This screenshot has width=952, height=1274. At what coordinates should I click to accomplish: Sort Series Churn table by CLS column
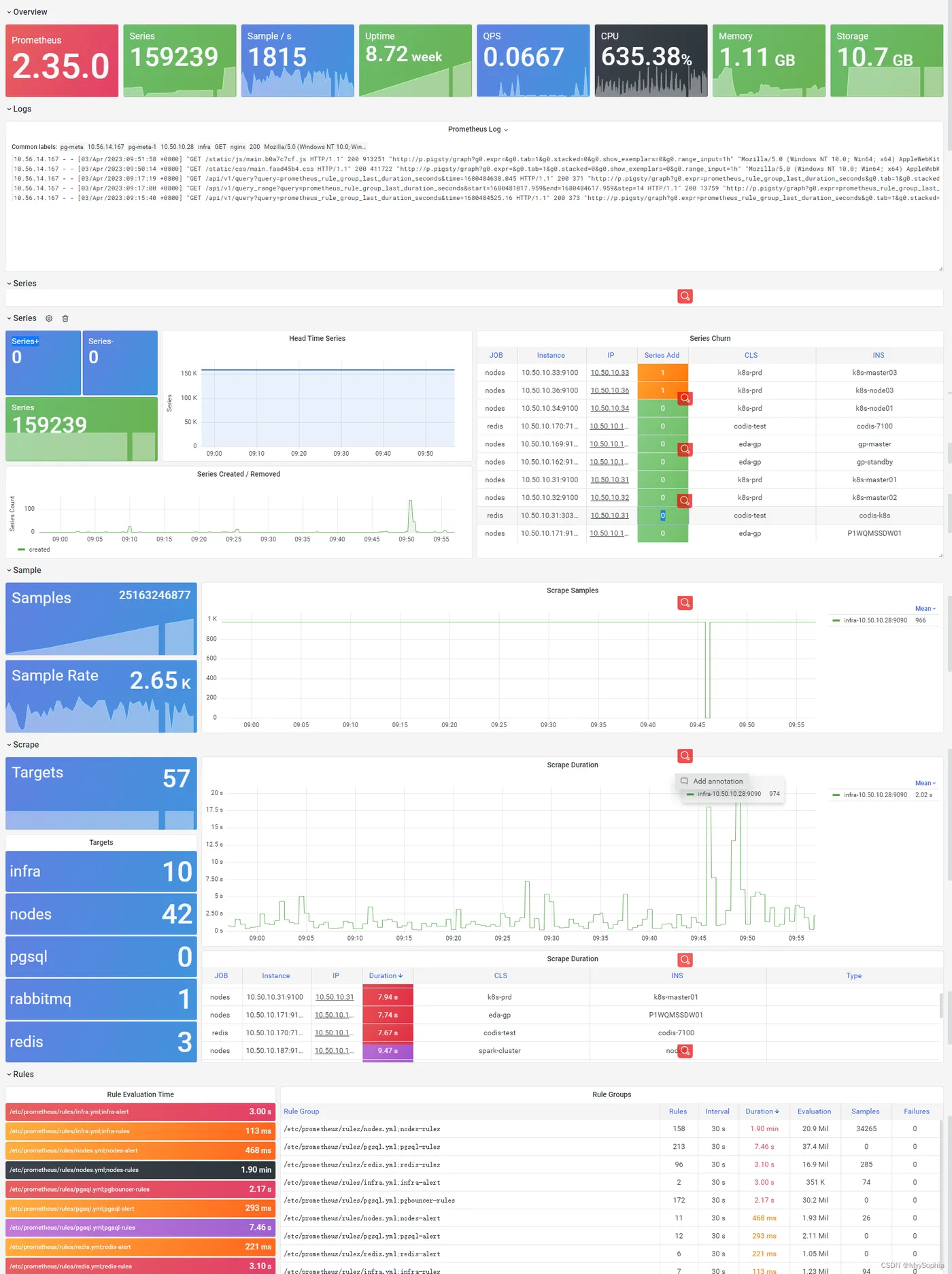click(x=751, y=355)
